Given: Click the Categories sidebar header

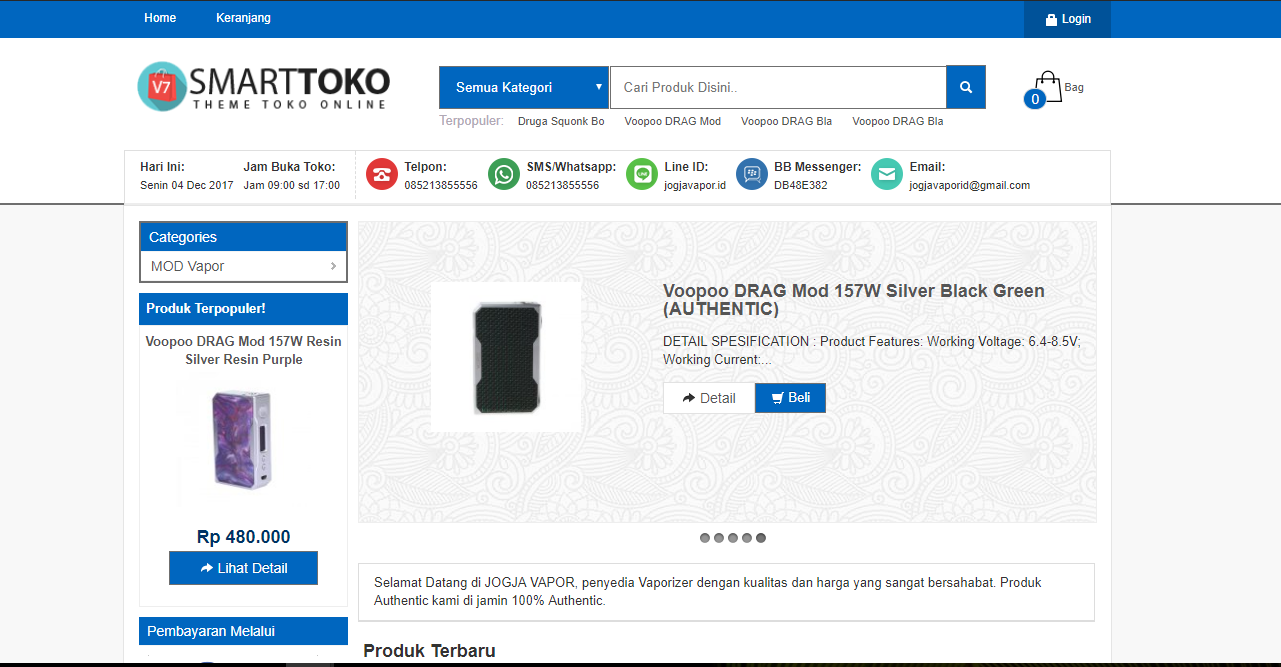Looking at the screenshot, I should click(x=243, y=237).
